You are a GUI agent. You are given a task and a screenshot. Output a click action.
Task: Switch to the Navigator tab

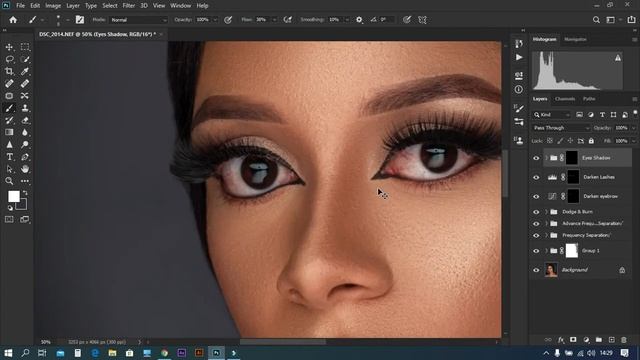click(x=576, y=39)
